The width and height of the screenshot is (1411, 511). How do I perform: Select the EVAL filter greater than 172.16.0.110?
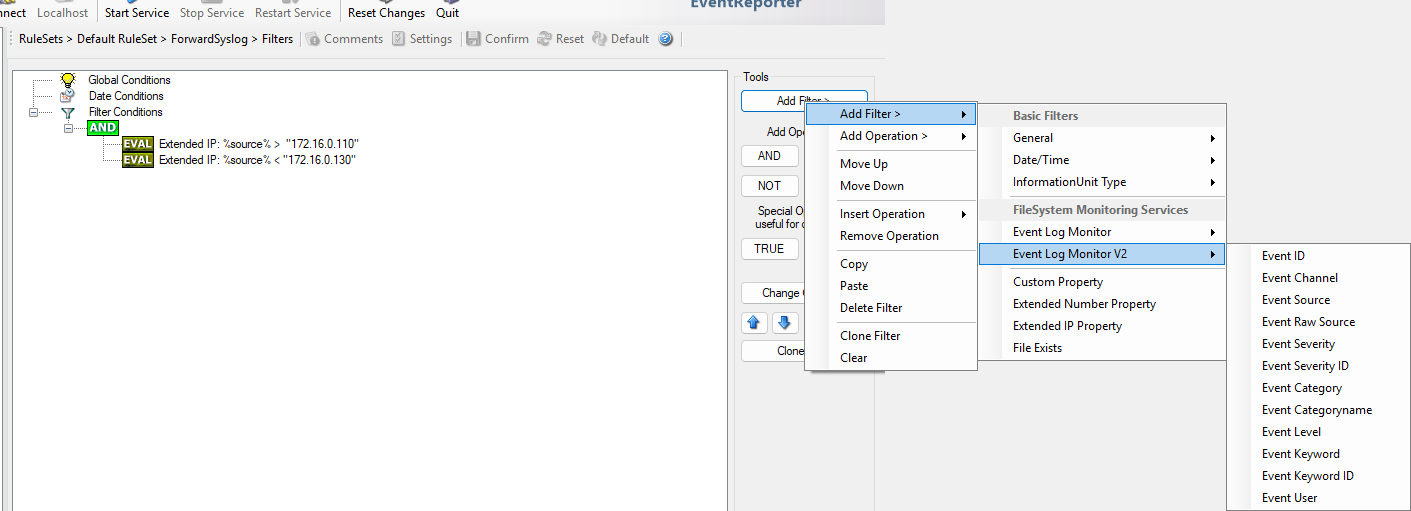pos(240,144)
